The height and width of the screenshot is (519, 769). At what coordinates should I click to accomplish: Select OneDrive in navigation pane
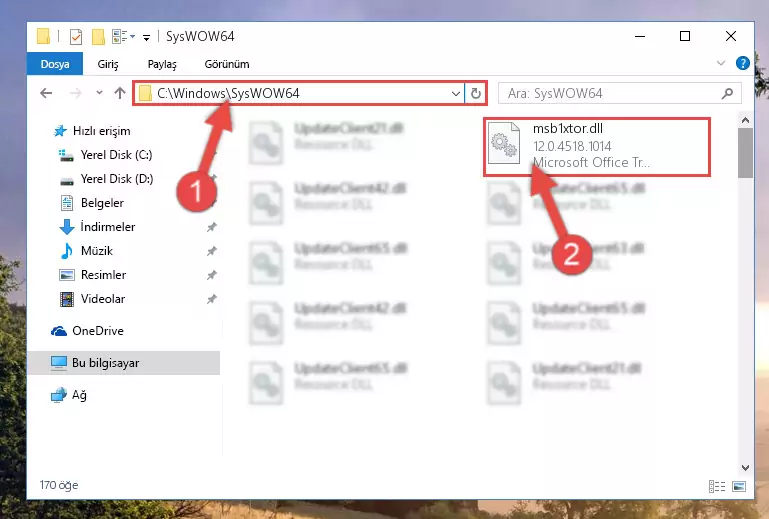87,331
